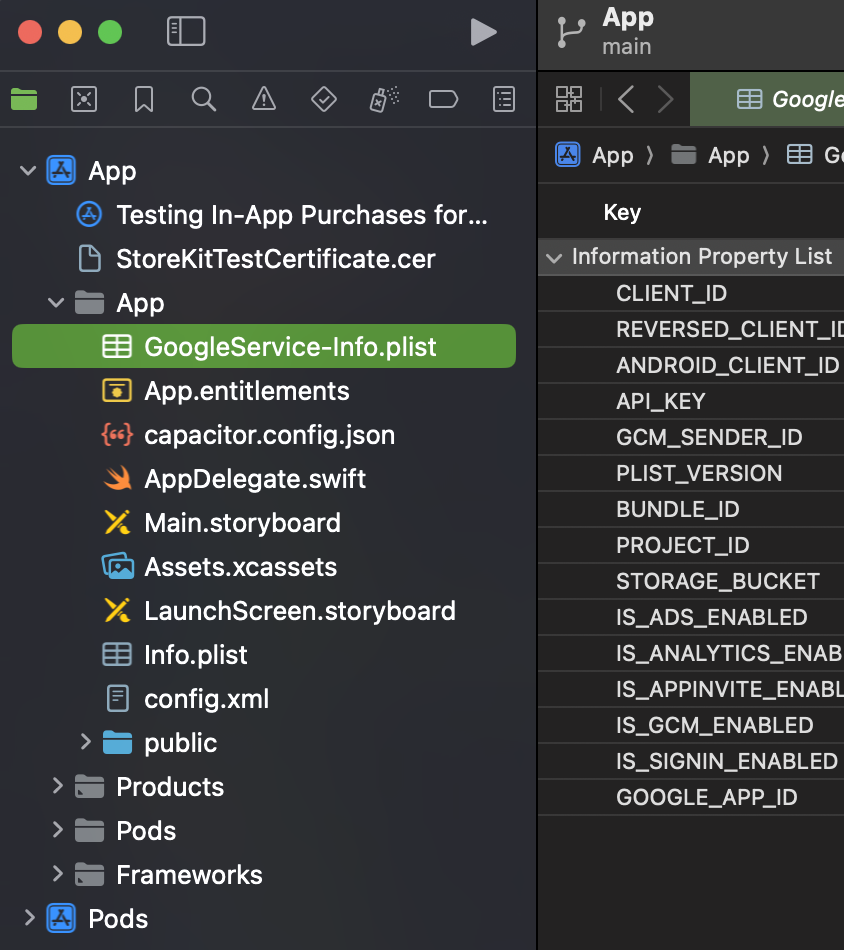Expand the Products group
This screenshot has width=844, height=950.
click(x=58, y=787)
